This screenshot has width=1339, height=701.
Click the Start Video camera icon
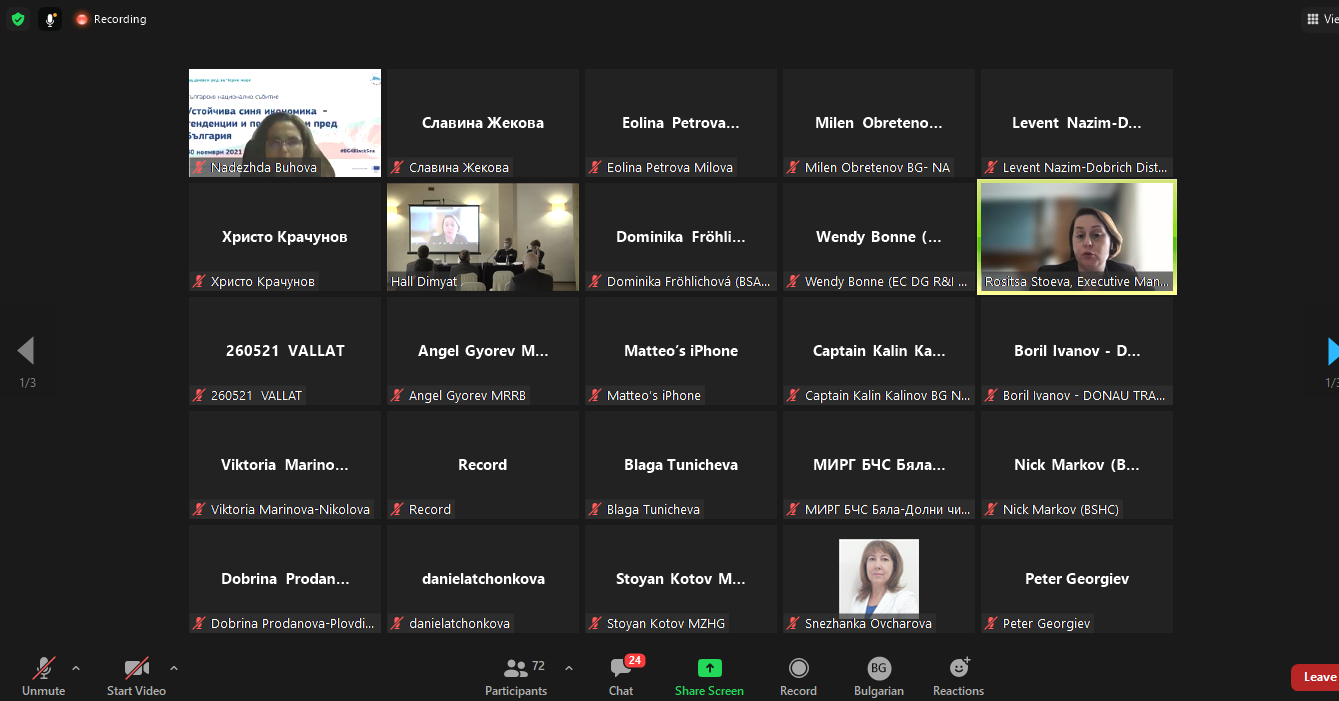click(x=137, y=668)
